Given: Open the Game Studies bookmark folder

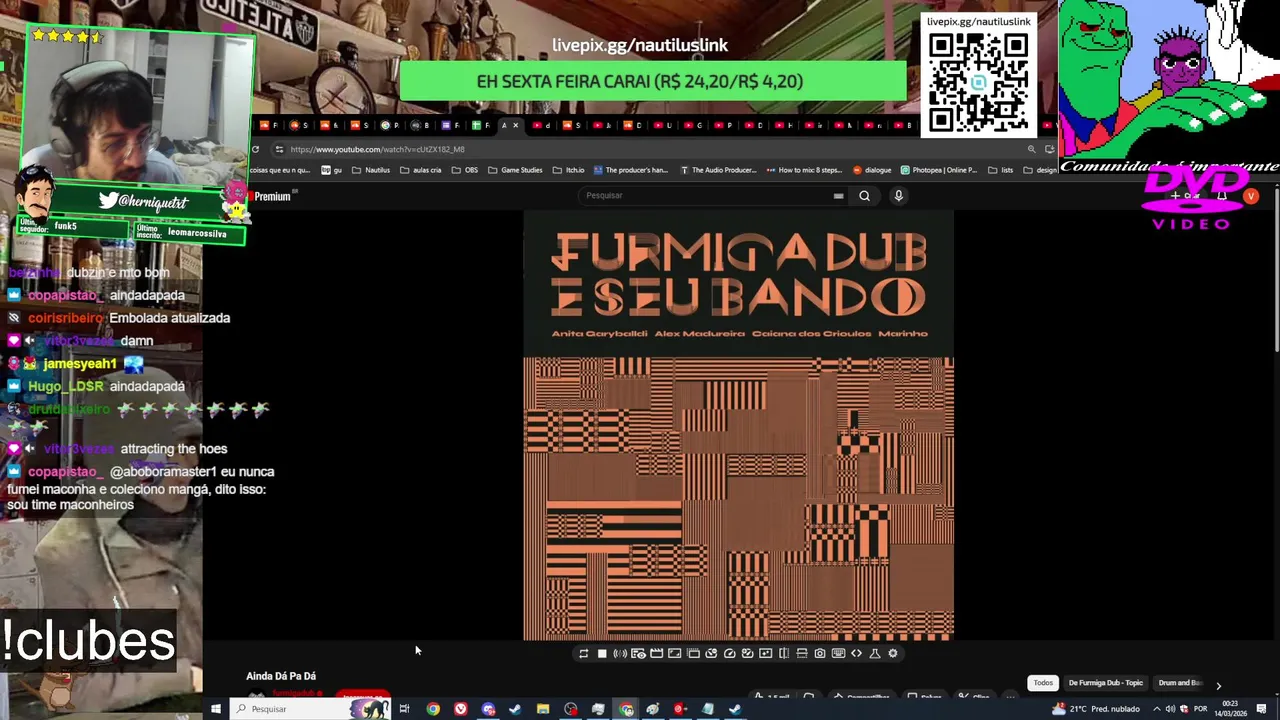Looking at the screenshot, I should tap(515, 170).
